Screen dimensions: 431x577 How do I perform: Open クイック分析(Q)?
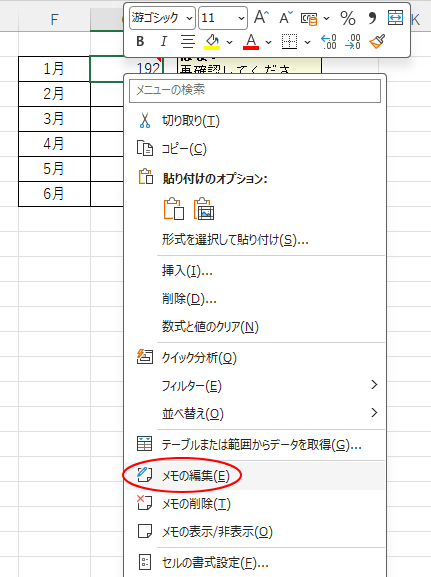tap(255, 357)
